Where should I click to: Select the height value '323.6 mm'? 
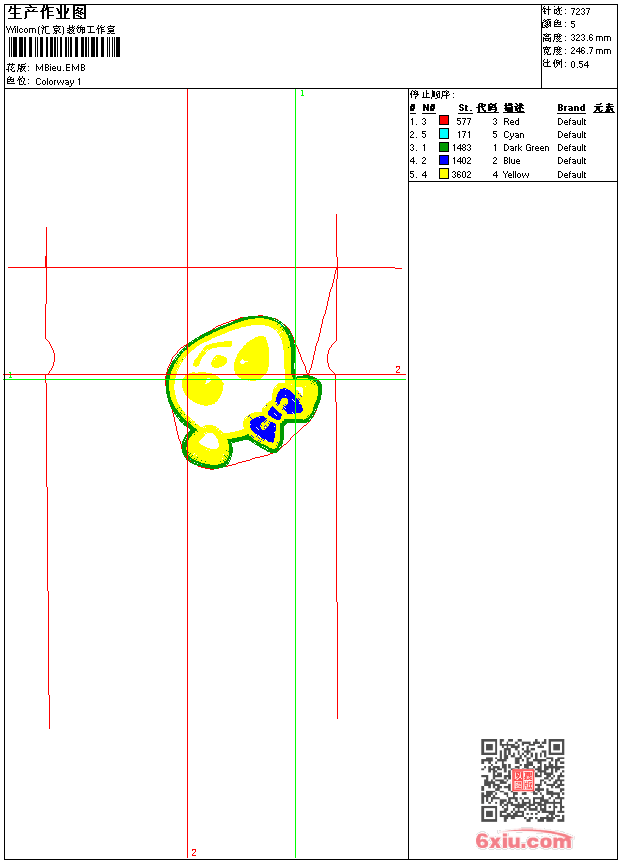(x=590, y=38)
